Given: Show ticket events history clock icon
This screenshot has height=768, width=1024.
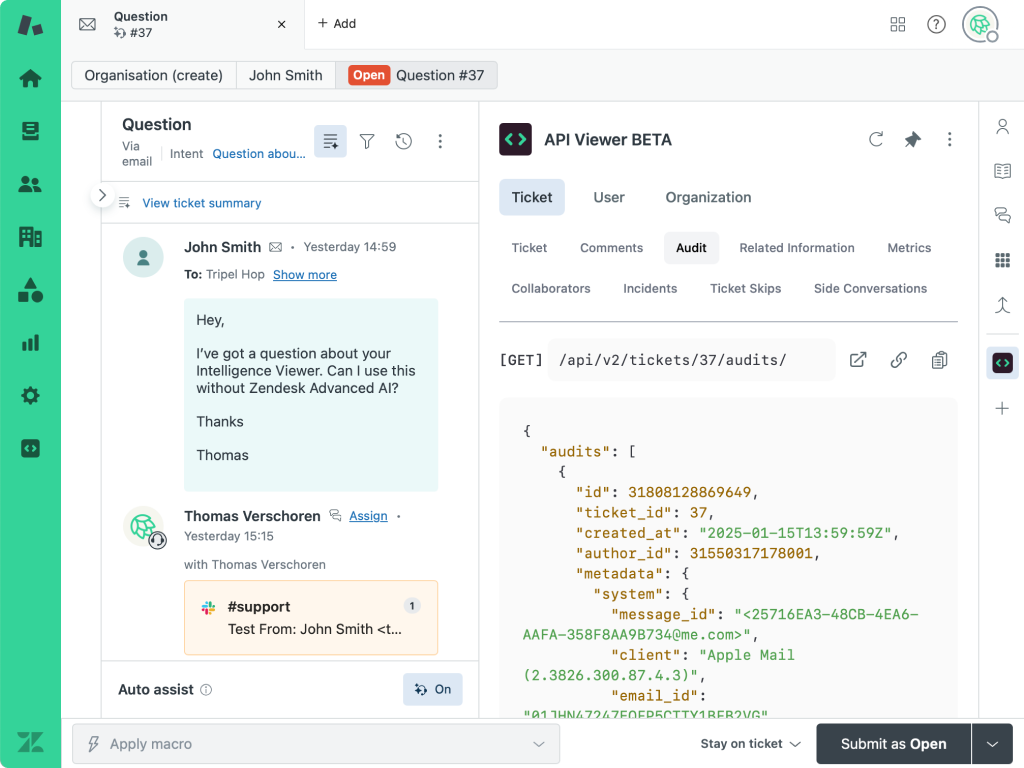Looking at the screenshot, I should coord(403,142).
